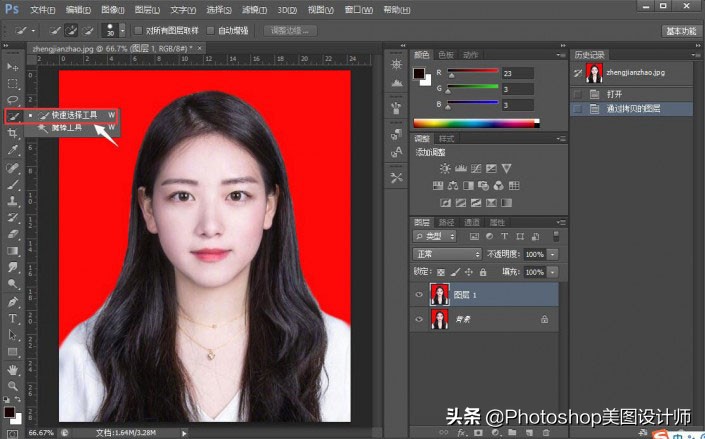This screenshot has width=705, height=439.
Task: Open the opacity 100% dropdown arrow
Action: tap(552, 255)
